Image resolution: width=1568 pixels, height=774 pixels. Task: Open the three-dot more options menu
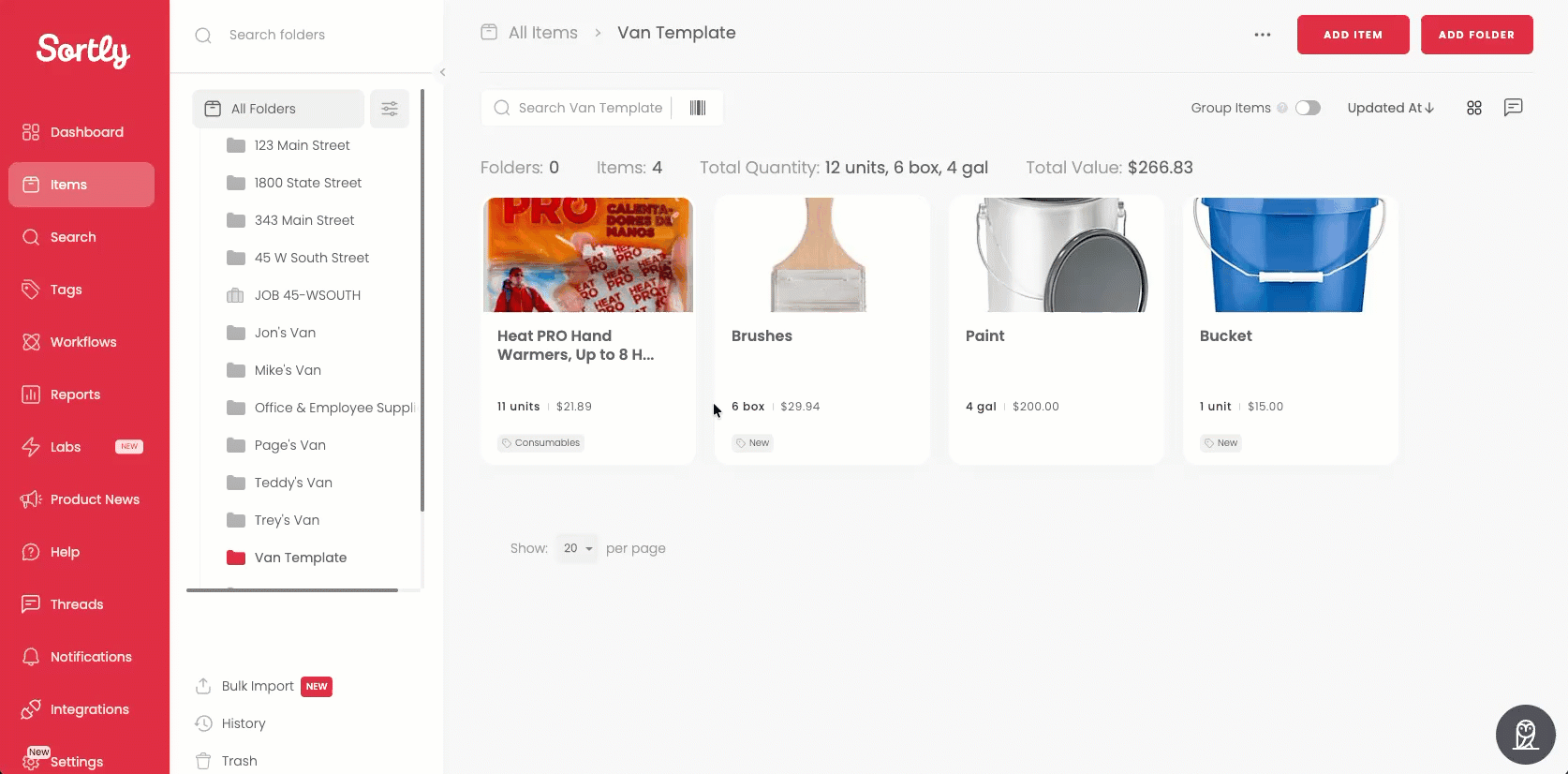tap(1263, 35)
